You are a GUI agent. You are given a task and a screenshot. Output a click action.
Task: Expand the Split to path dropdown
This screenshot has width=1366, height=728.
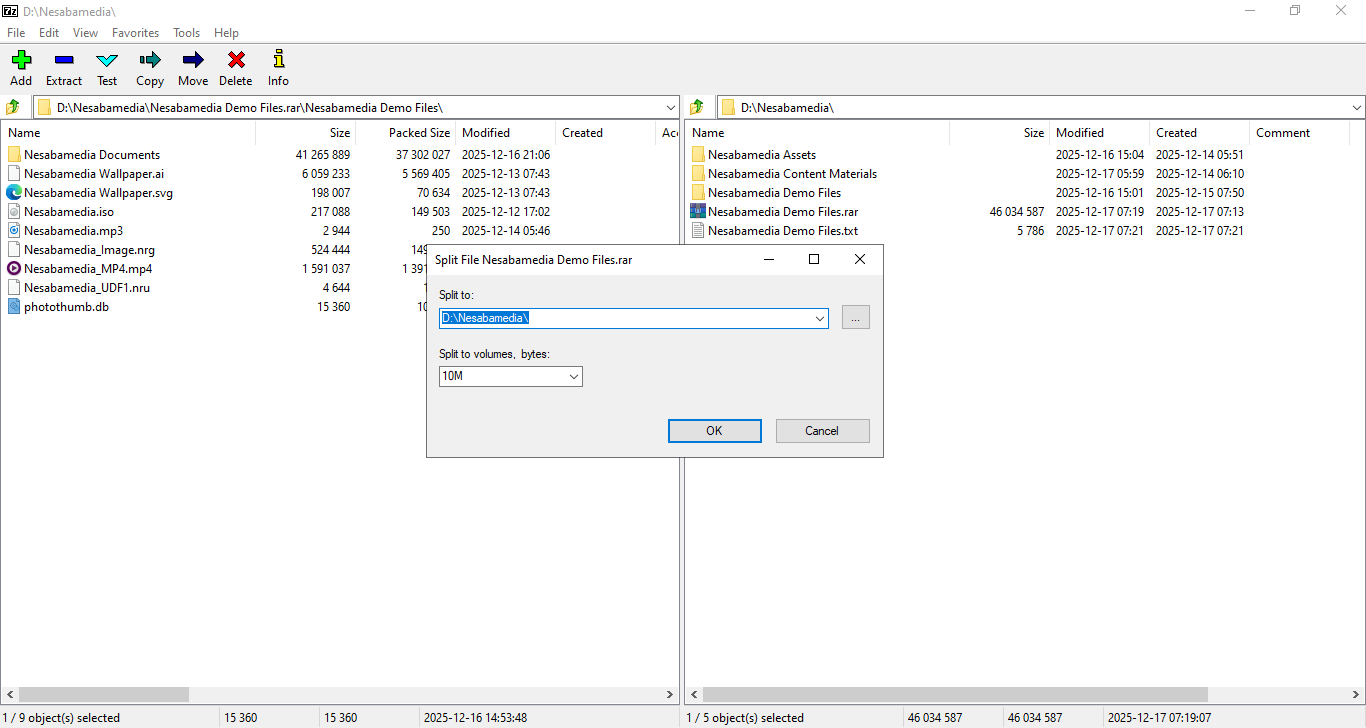(x=820, y=319)
